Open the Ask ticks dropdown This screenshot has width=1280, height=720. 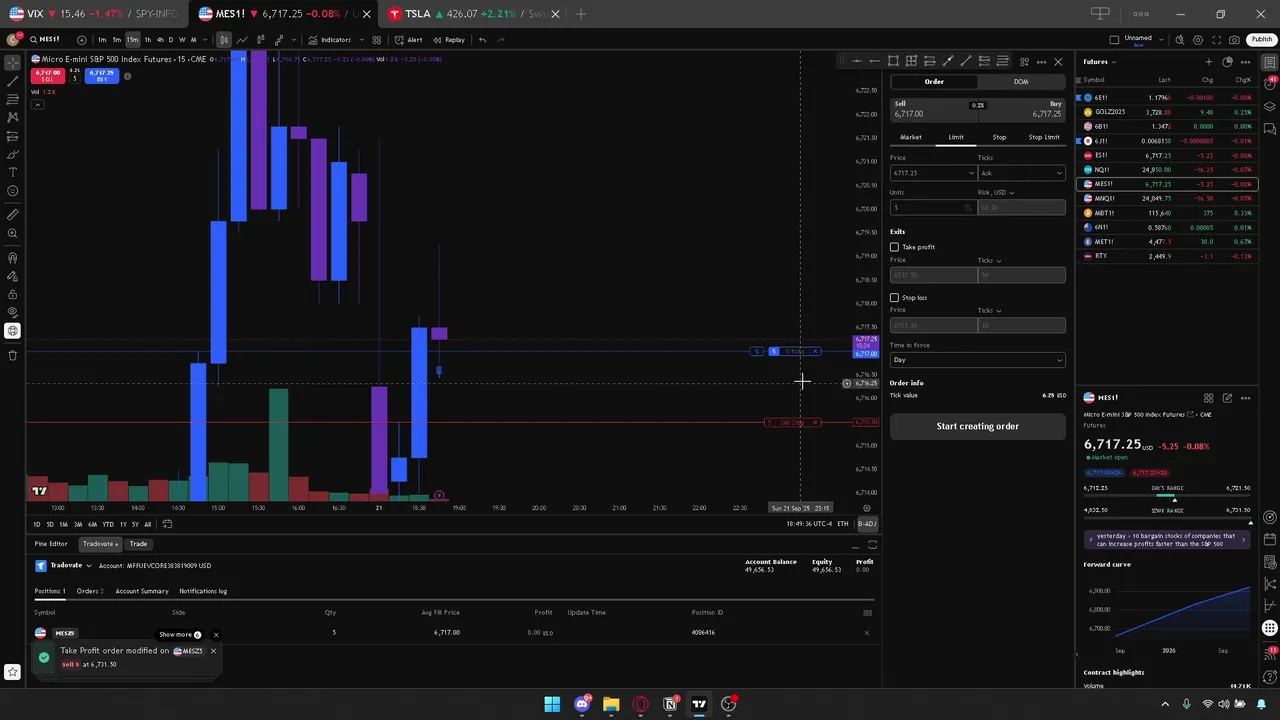(1021, 173)
